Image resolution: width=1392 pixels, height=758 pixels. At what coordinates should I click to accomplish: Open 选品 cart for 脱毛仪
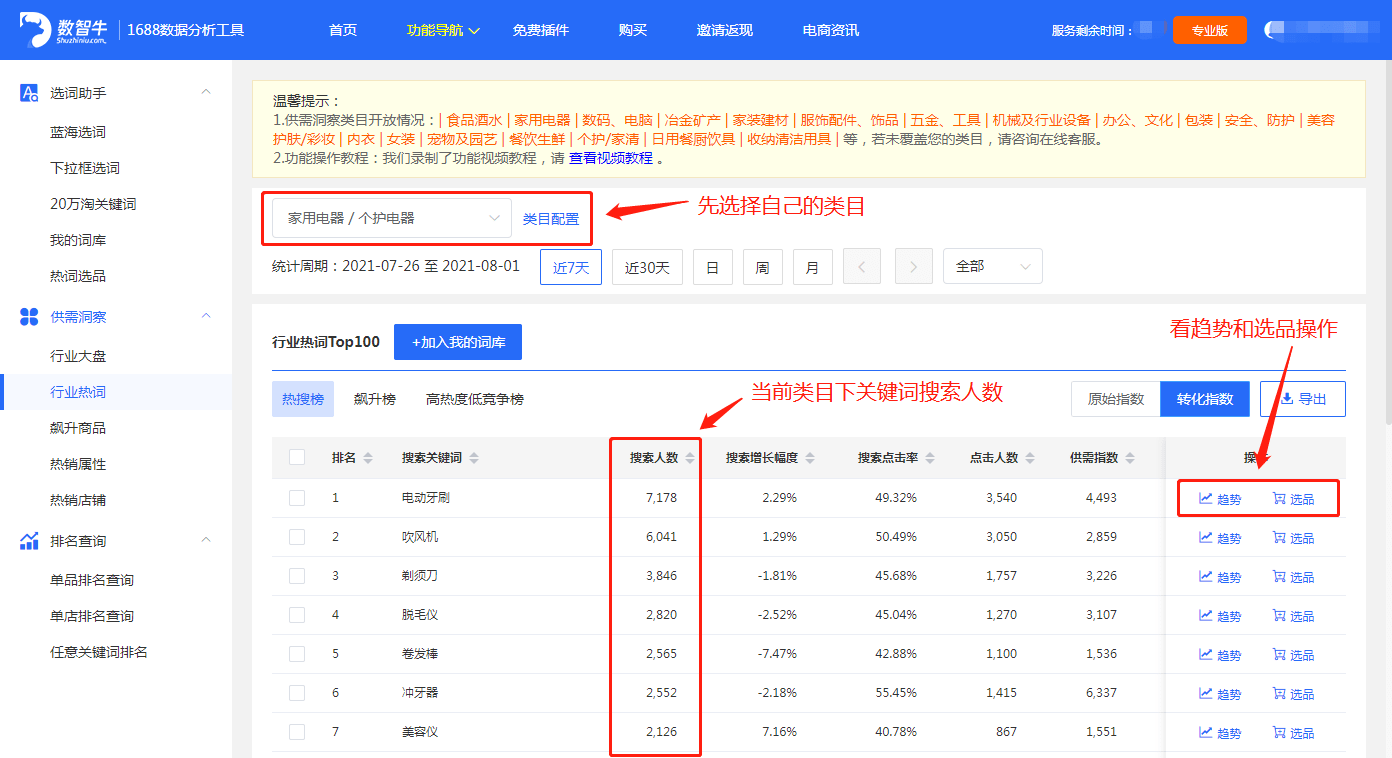click(1293, 616)
